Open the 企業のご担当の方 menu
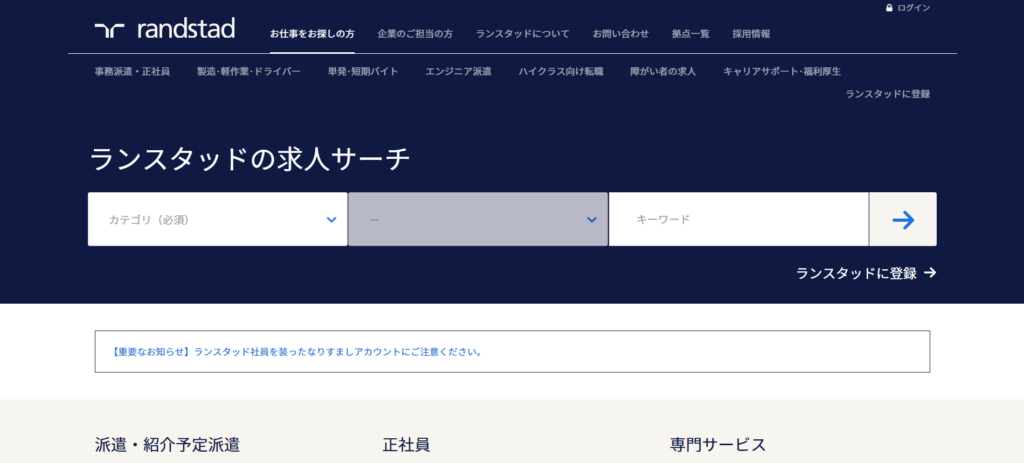The width and height of the screenshot is (1024, 463). pos(415,34)
